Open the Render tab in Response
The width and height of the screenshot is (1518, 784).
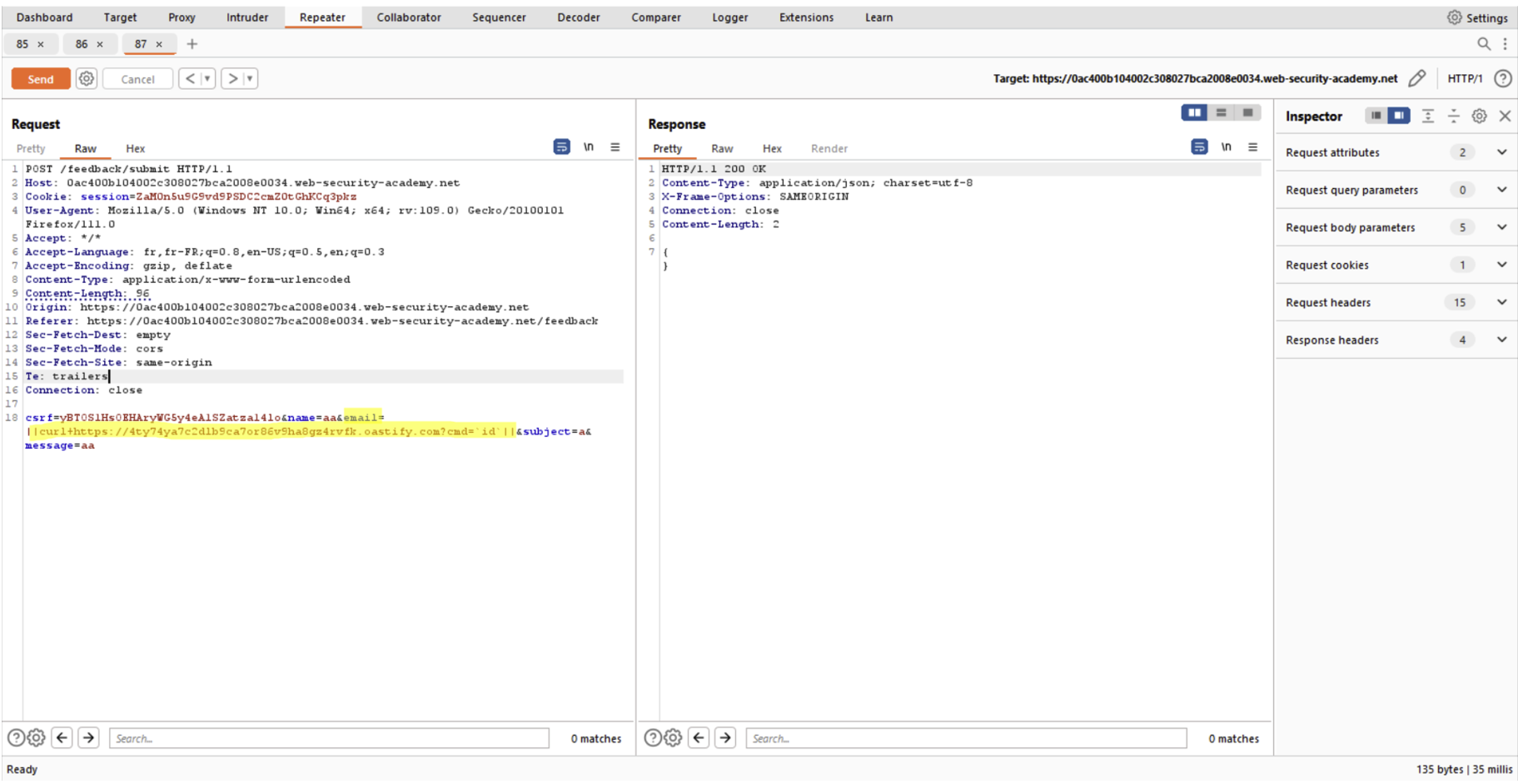tap(829, 149)
